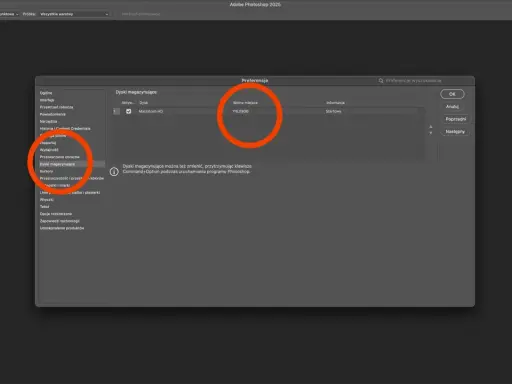Click the info icon beside scratch disk hint

(114, 172)
